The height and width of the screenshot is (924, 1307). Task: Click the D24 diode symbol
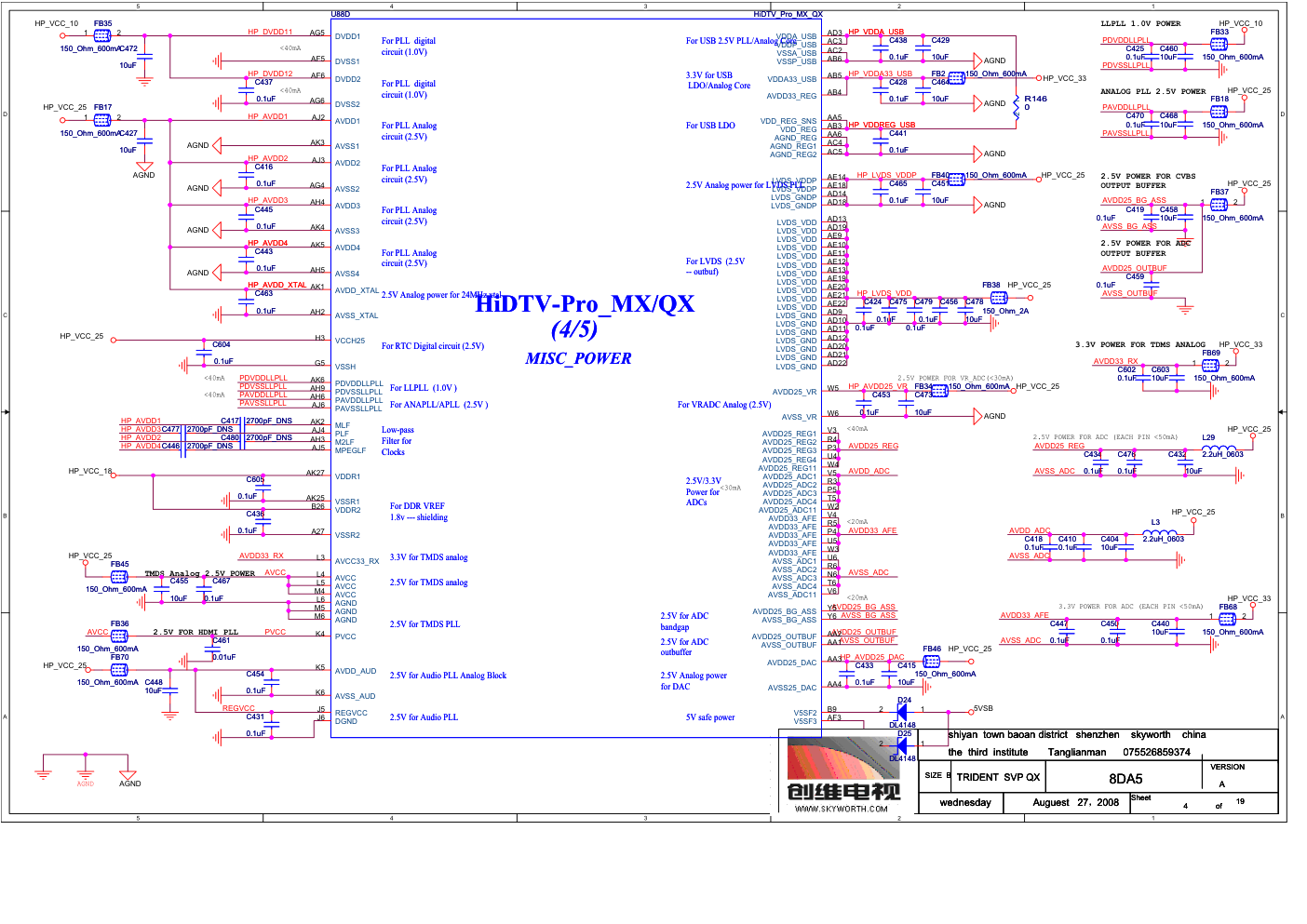901,712
